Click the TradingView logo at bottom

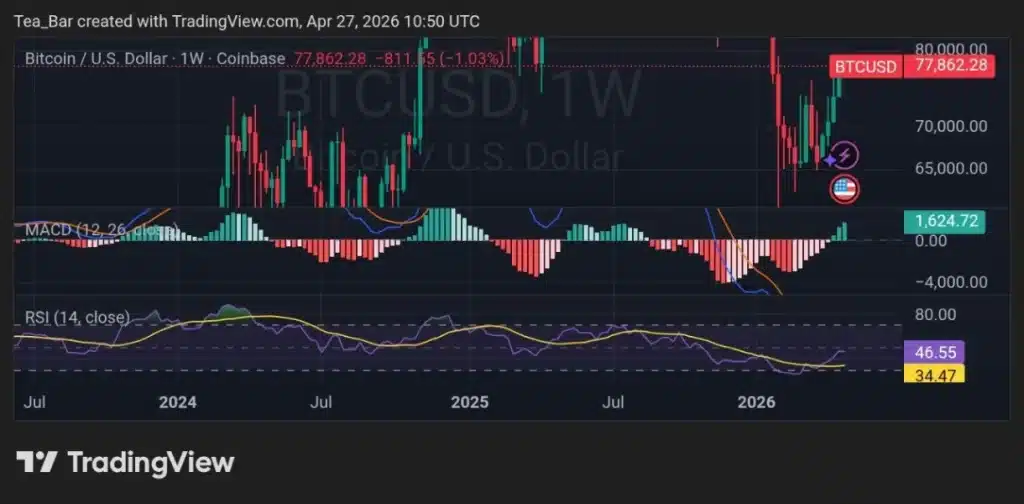click(x=125, y=462)
